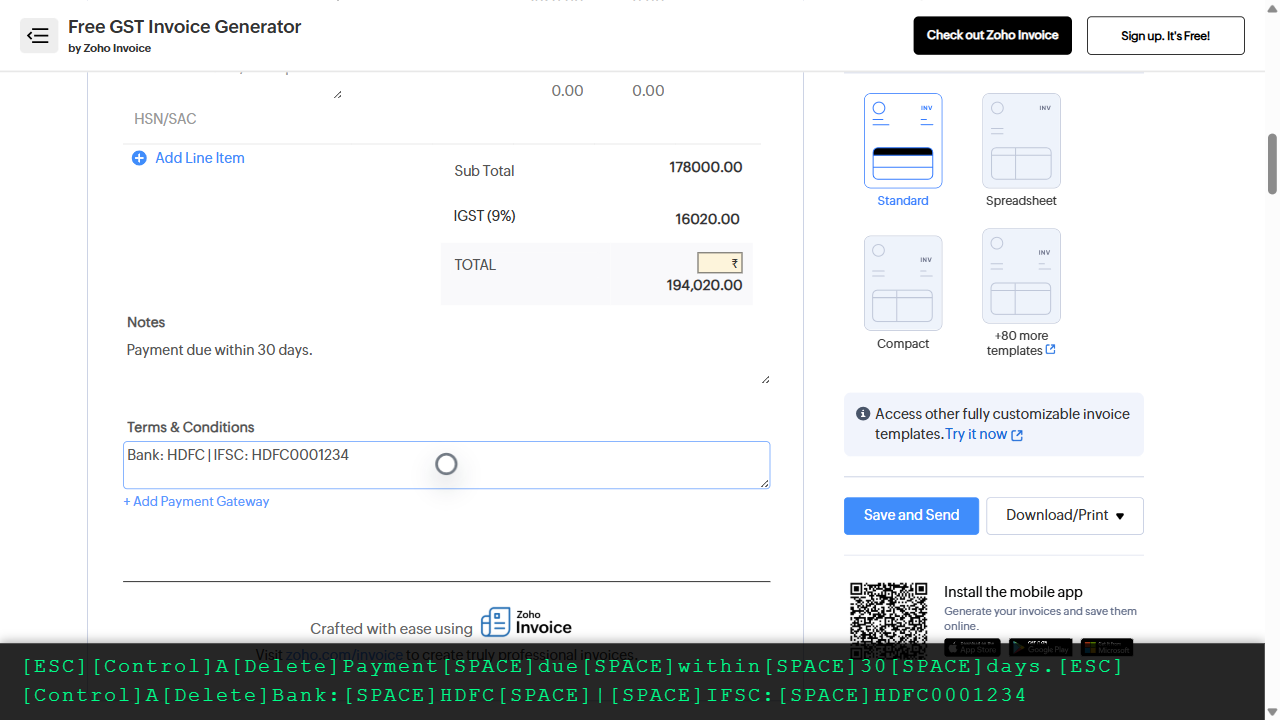This screenshot has height=720, width=1280.
Task: Select the Compact invoice template
Action: [x=902, y=282]
